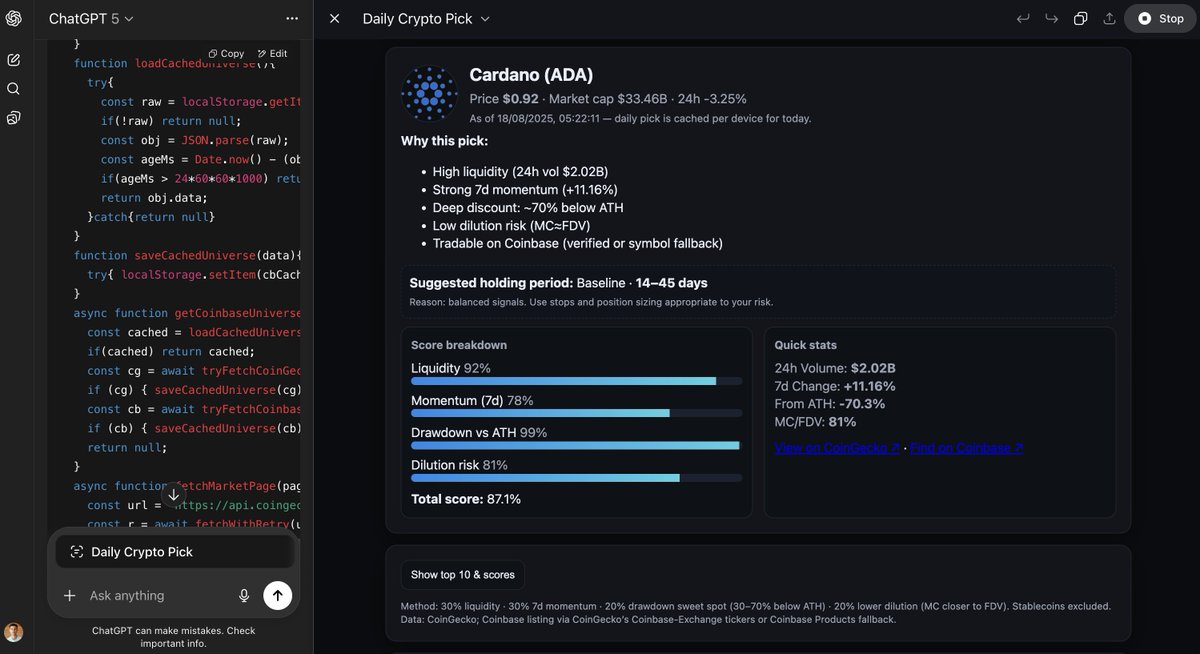Screen dimensions: 1200x654
Task: Open the library panel icon
Action: coord(13,118)
